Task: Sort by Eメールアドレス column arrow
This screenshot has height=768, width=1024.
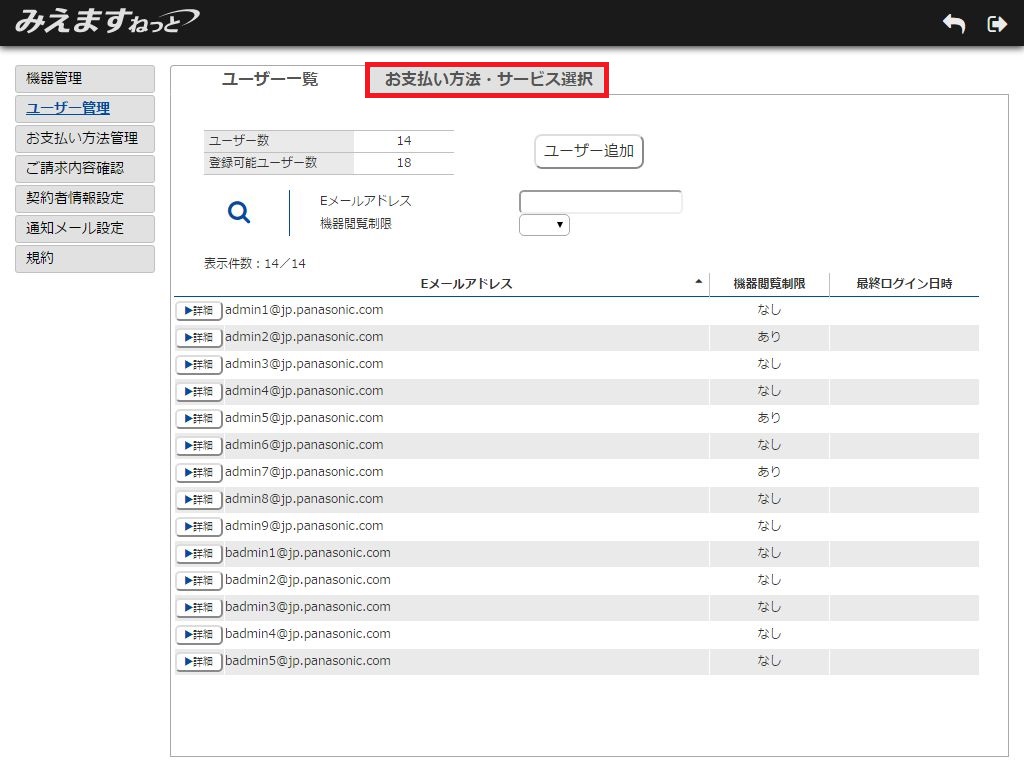Action: click(698, 283)
